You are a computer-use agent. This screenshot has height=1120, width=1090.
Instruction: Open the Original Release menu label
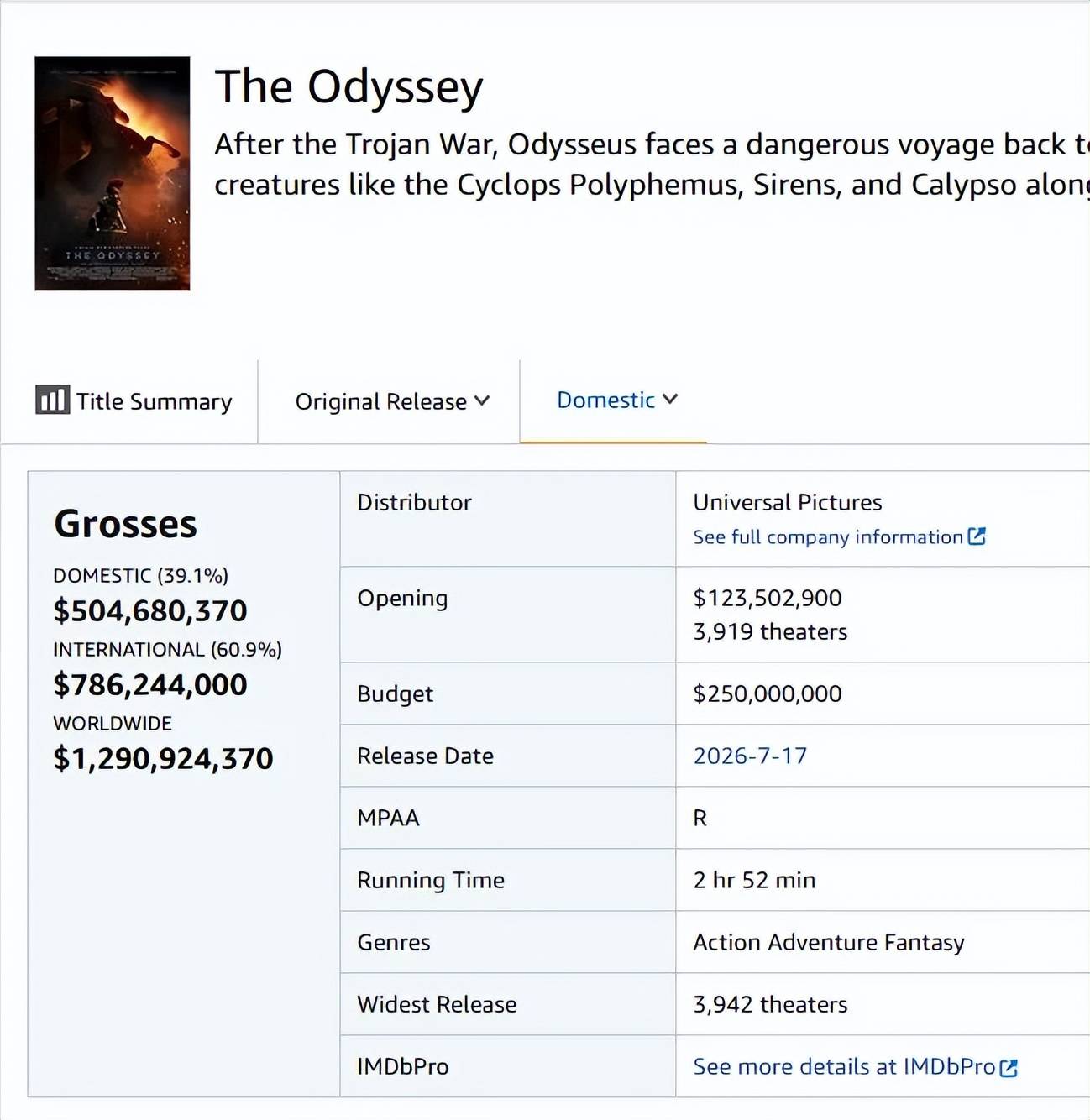click(380, 401)
